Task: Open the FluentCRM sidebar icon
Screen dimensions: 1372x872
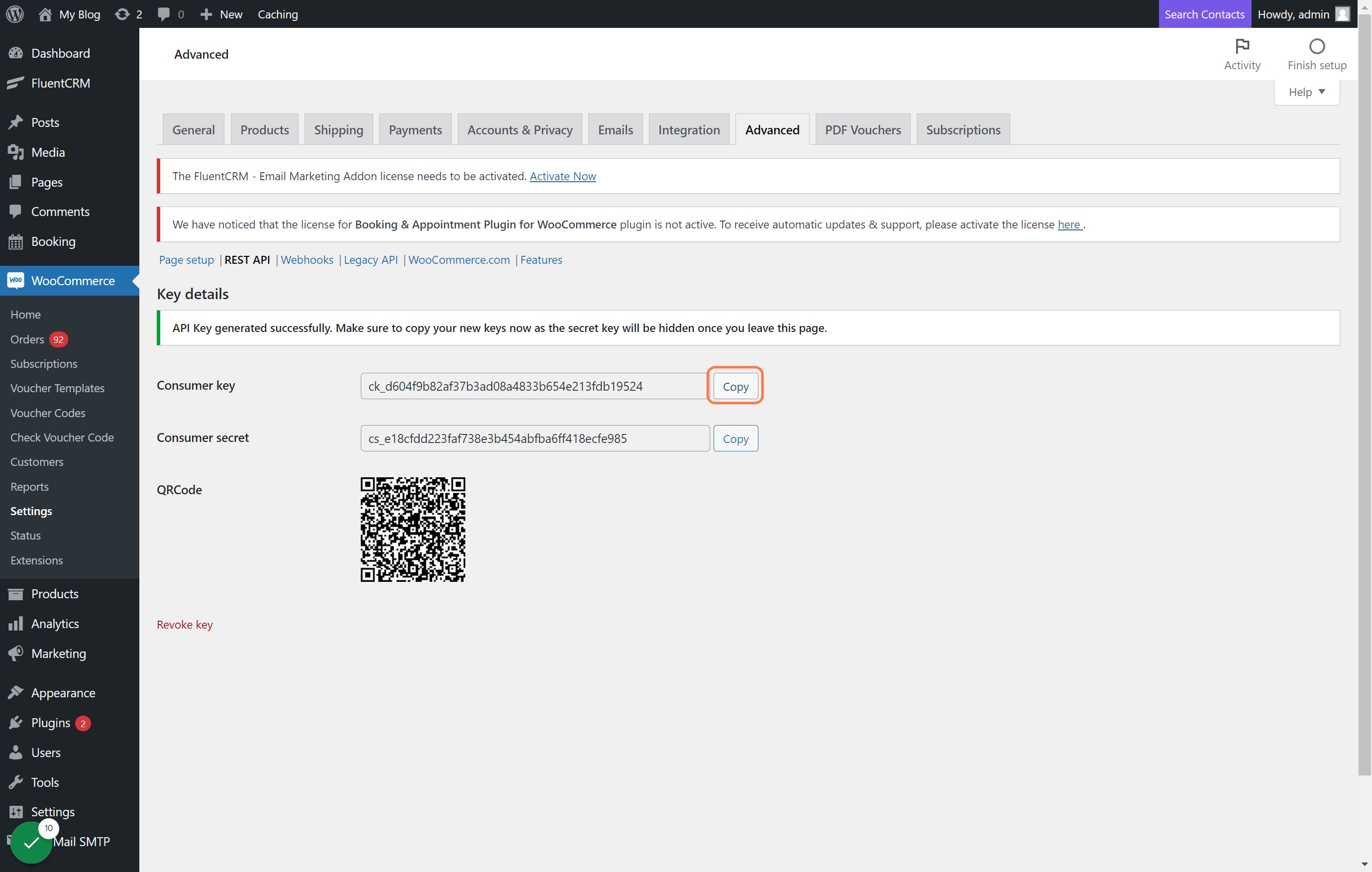Action: pyautogui.click(x=16, y=83)
